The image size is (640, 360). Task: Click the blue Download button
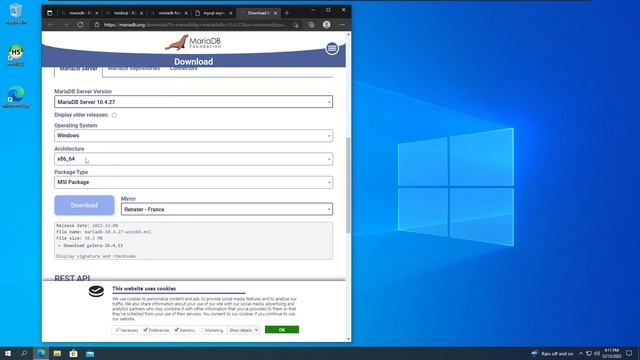(84, 205)
